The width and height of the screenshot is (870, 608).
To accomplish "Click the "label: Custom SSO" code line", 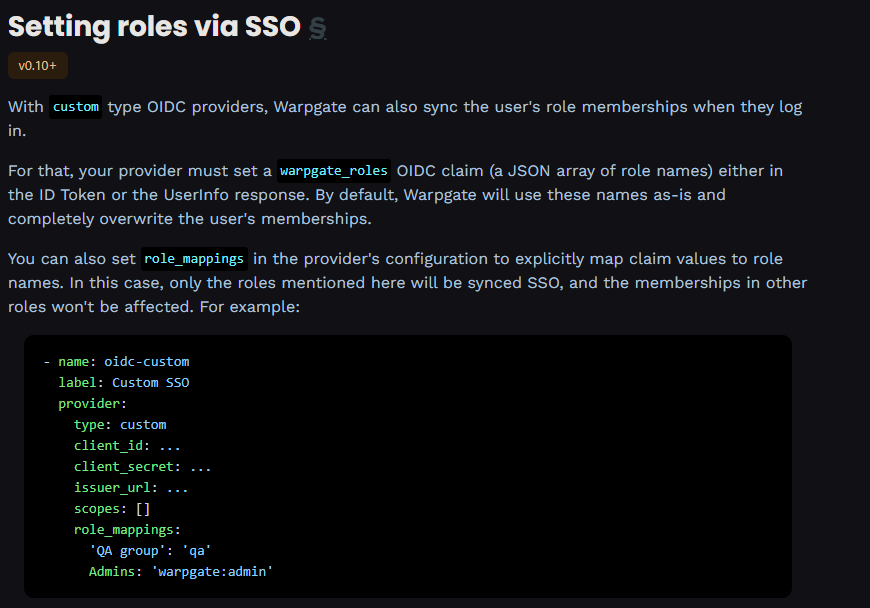I will click(124, 383).
